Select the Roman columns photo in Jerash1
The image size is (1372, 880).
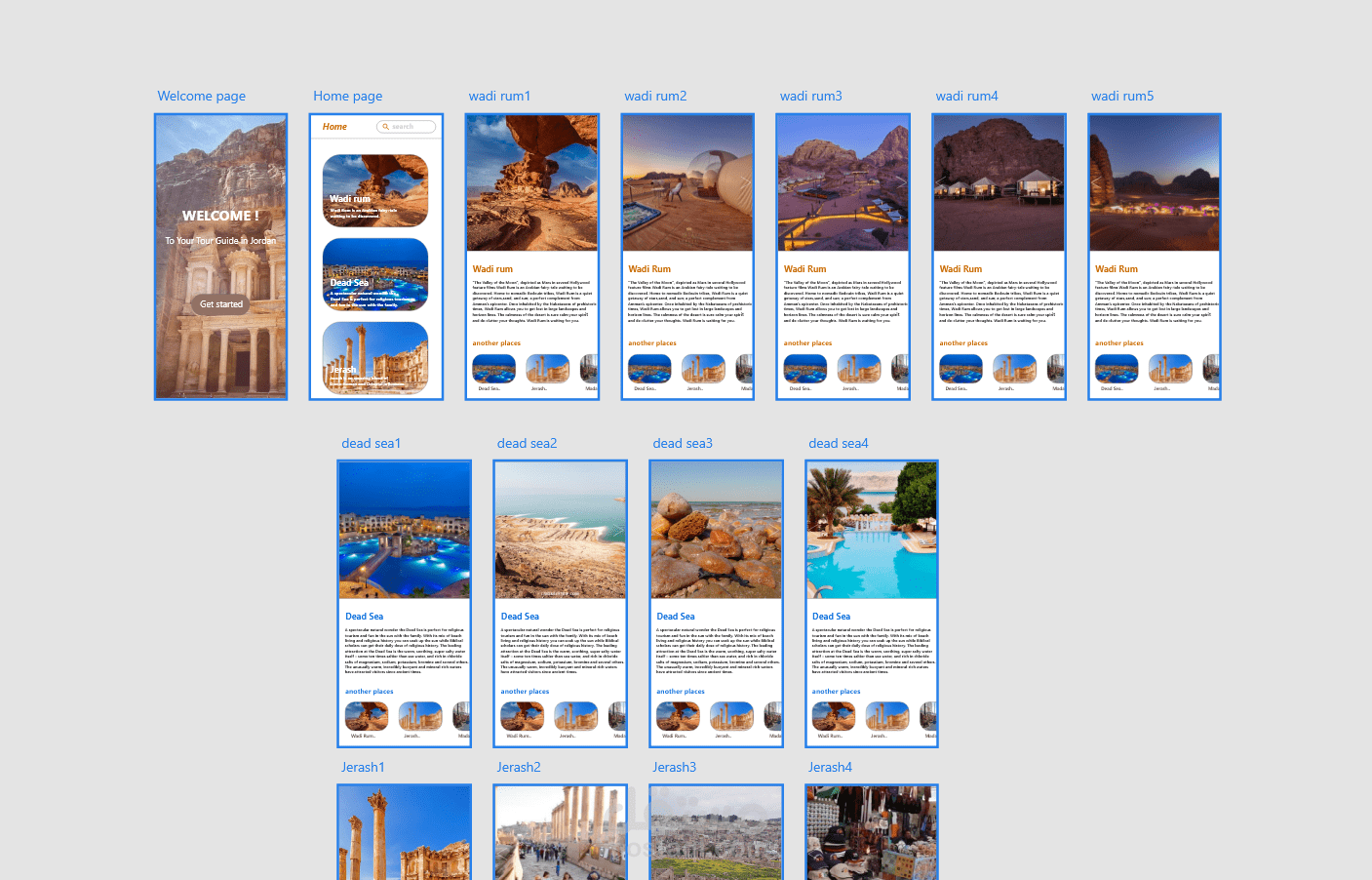click(404, 833)
